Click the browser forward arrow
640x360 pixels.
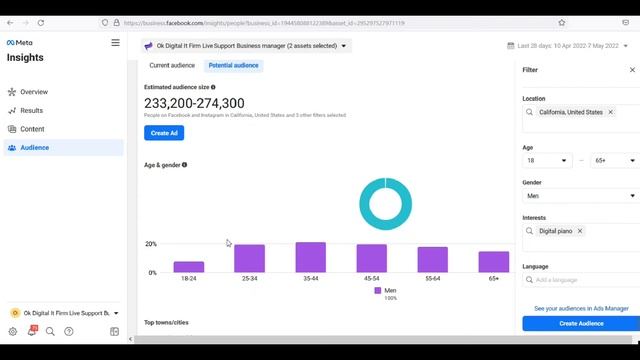point(25,23)
